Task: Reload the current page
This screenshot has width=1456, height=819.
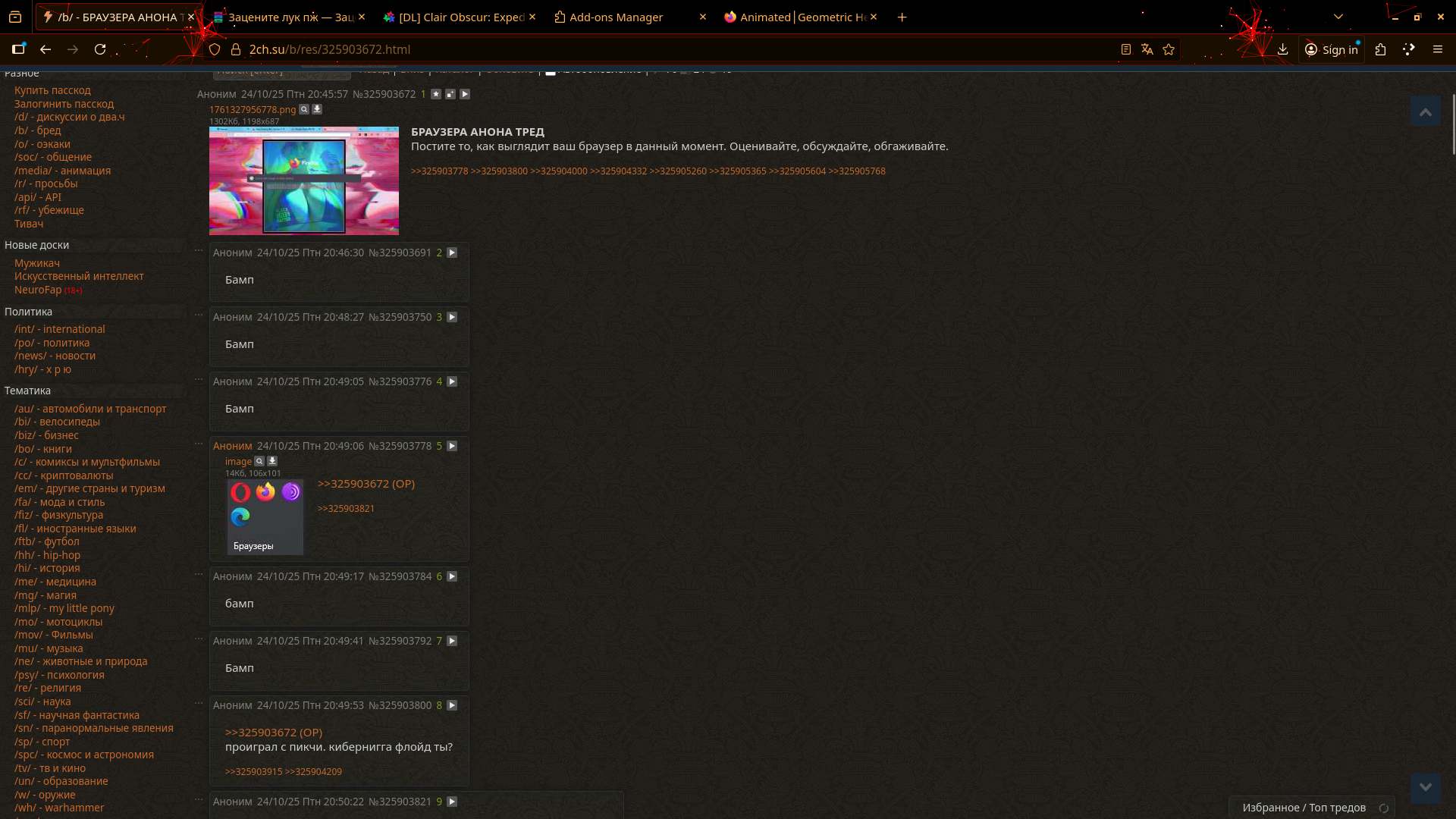Action: (100, 49)
